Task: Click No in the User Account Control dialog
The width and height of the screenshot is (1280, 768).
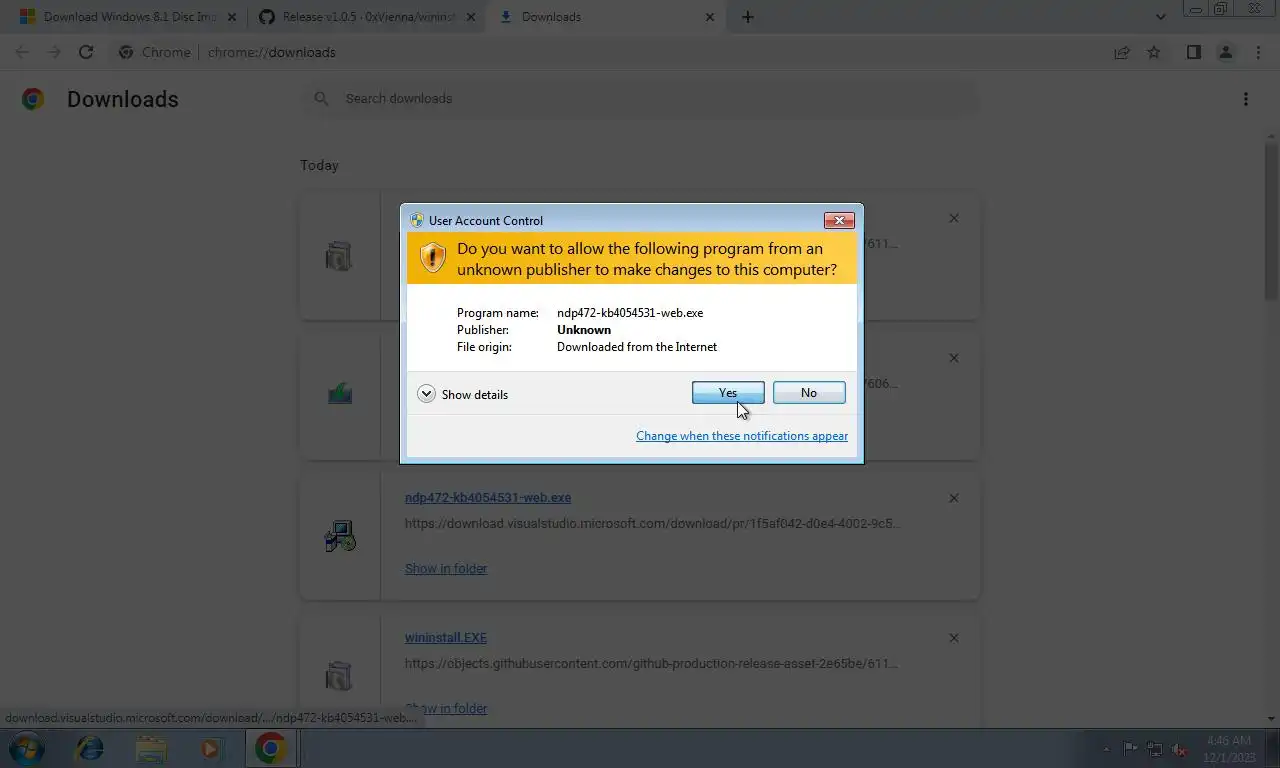Action: (809, 393)
